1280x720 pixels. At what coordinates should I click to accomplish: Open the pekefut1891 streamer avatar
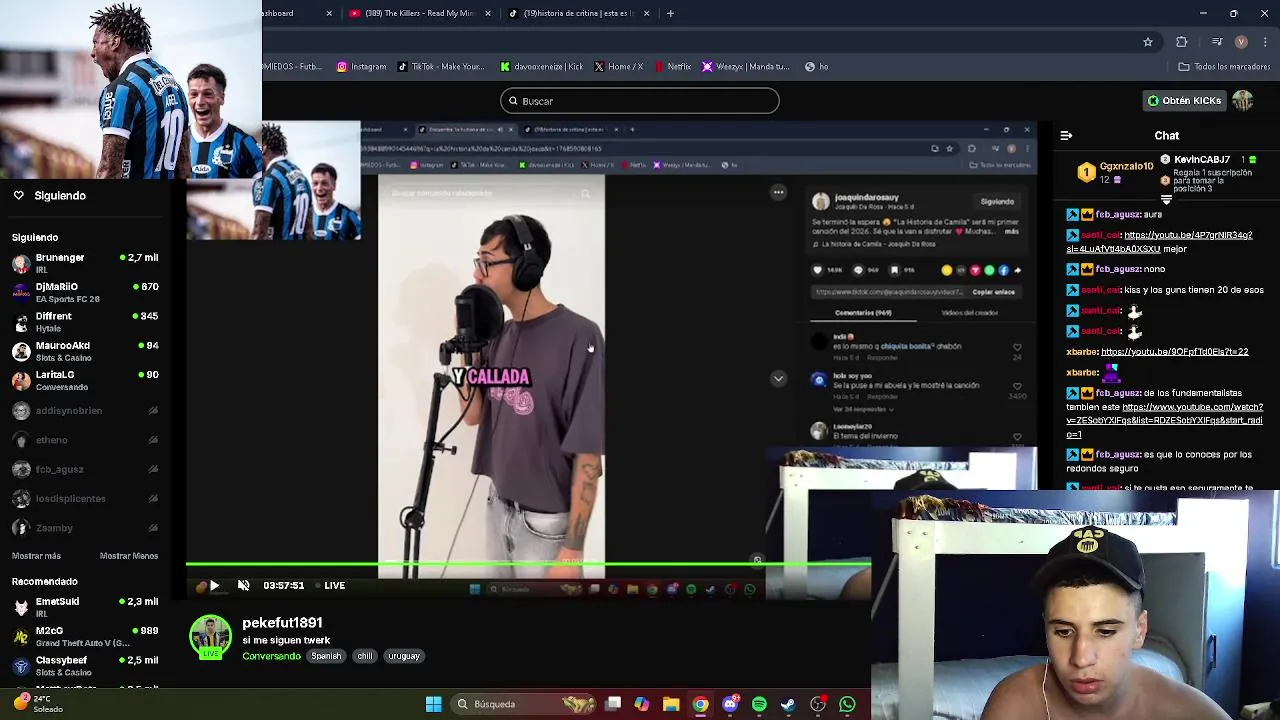(x=210, y=638)
